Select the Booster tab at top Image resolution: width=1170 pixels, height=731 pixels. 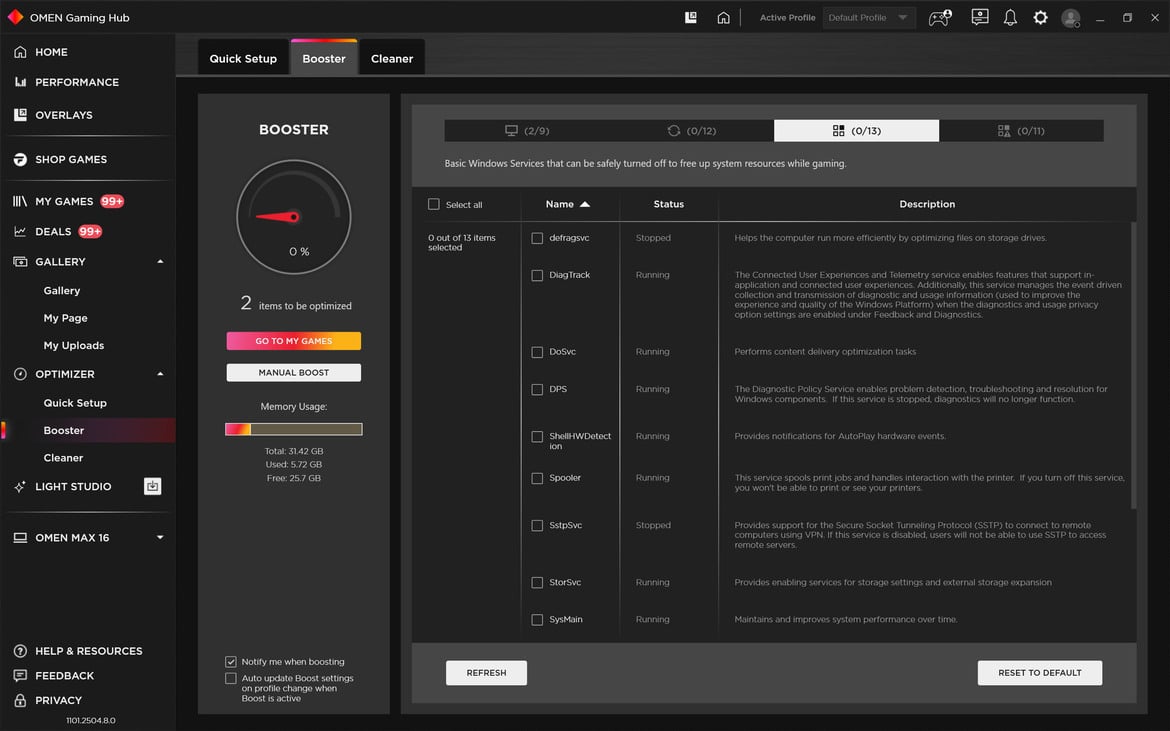[324, 58]
